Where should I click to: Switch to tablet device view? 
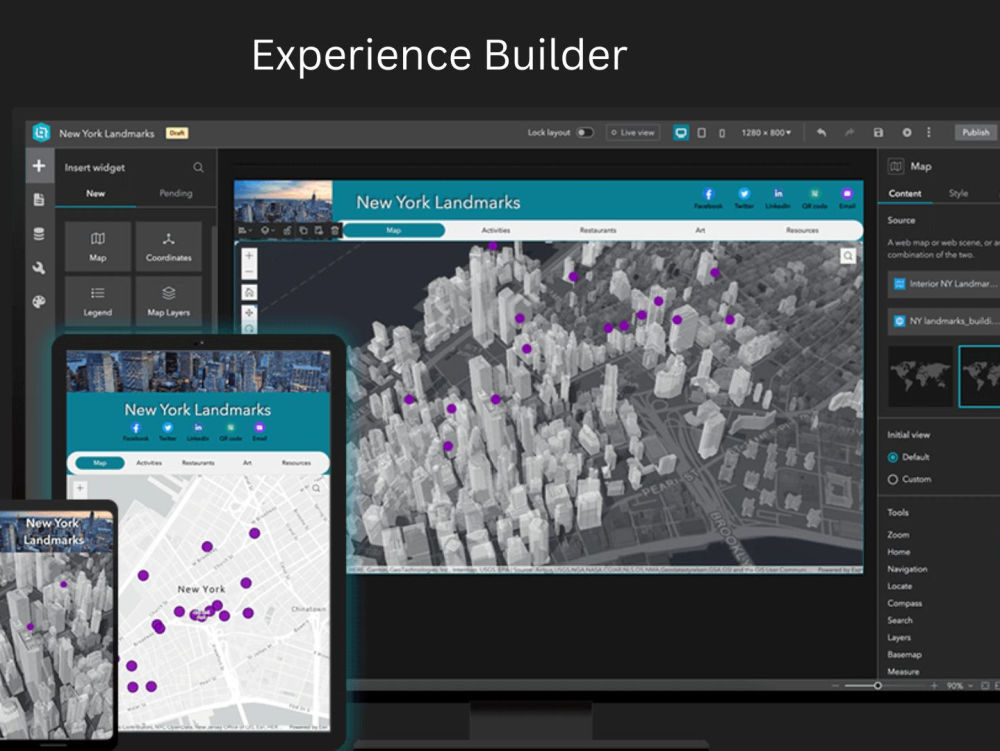702,133
